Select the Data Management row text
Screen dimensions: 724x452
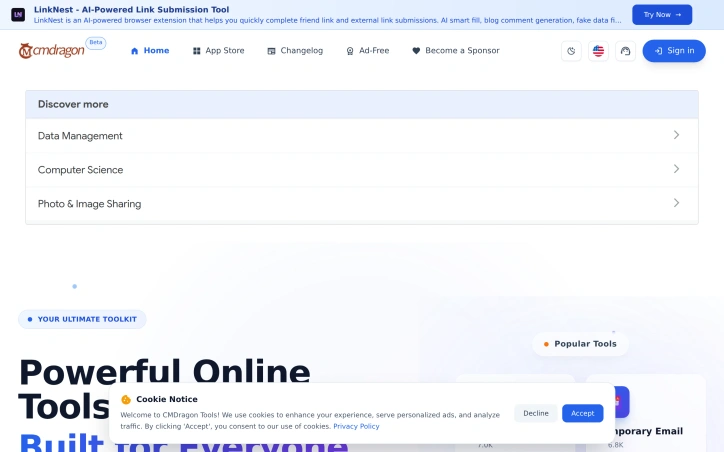tap(80, 136)
